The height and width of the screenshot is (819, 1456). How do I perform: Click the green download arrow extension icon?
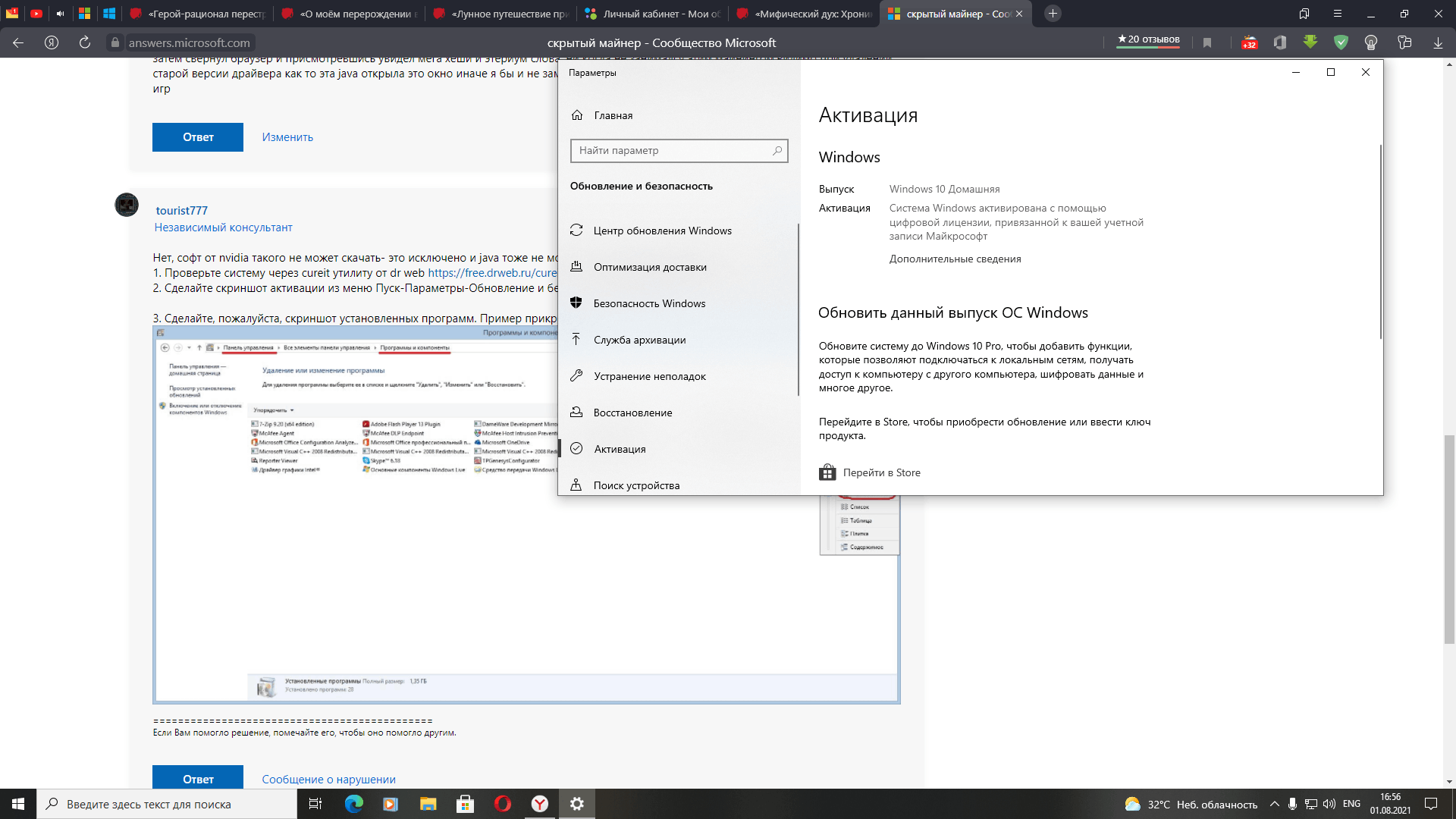(1310, 43)
